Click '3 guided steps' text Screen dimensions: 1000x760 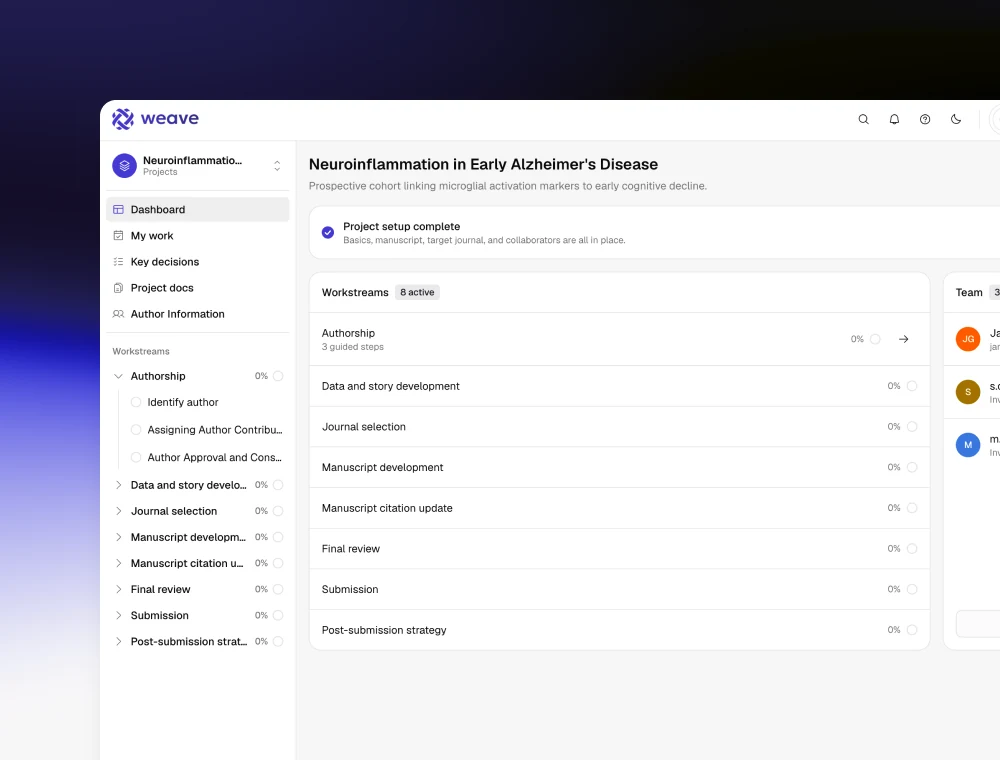pos(353,347)
